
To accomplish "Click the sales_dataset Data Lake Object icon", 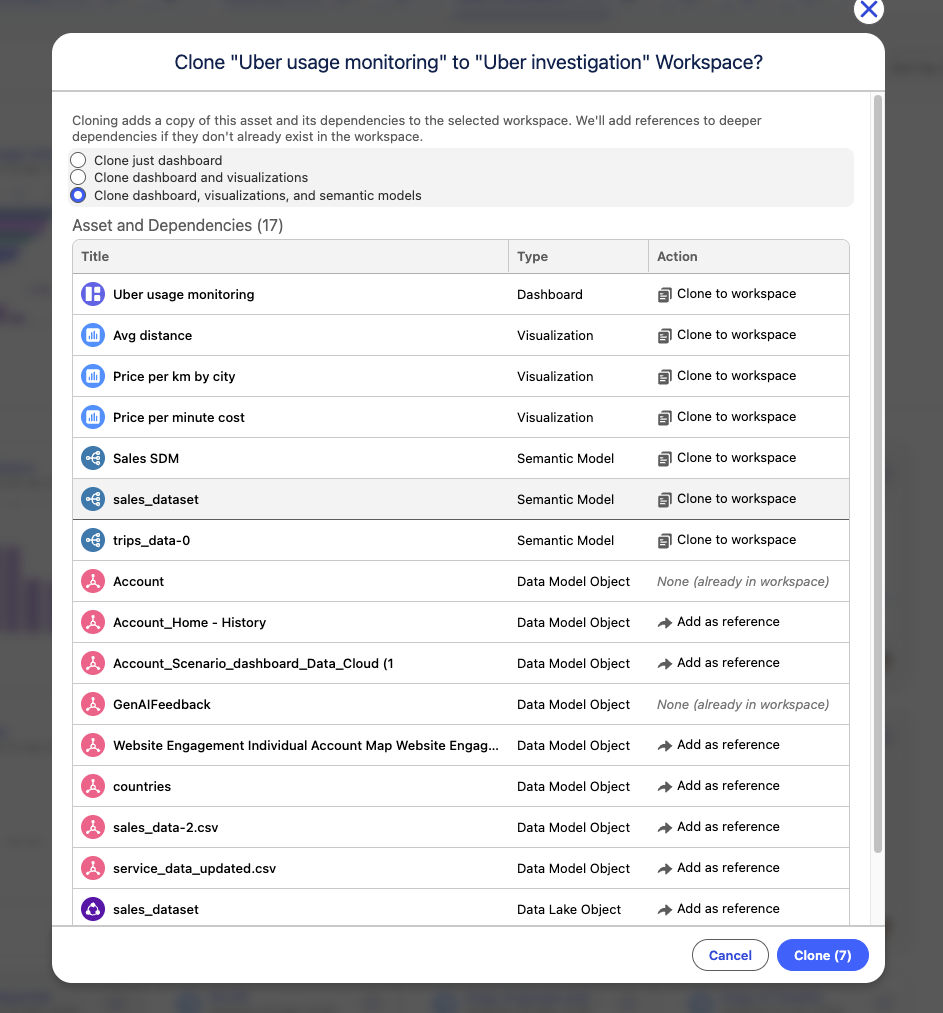I will [x=93, y=910].
